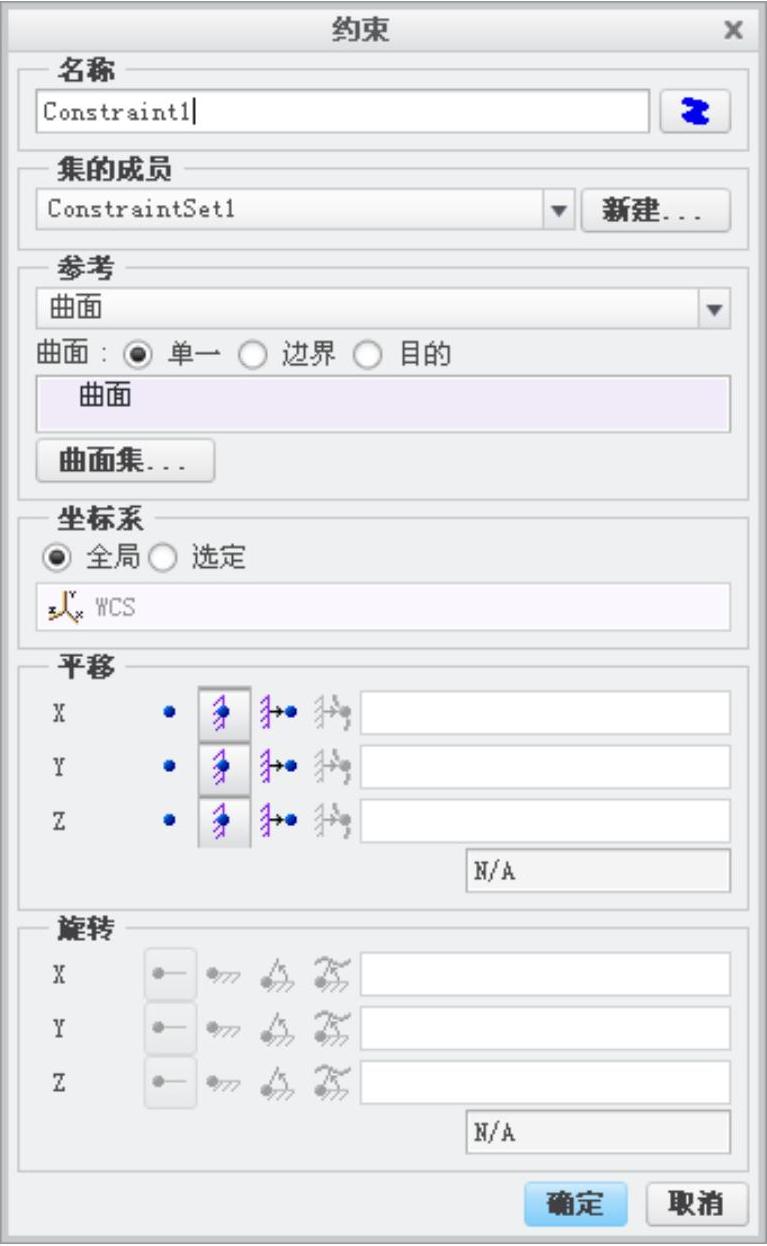The width and height of the screenshot is (767, 1246).
Task: Confirm with the 确定 button
Action: pos(576,1205)
